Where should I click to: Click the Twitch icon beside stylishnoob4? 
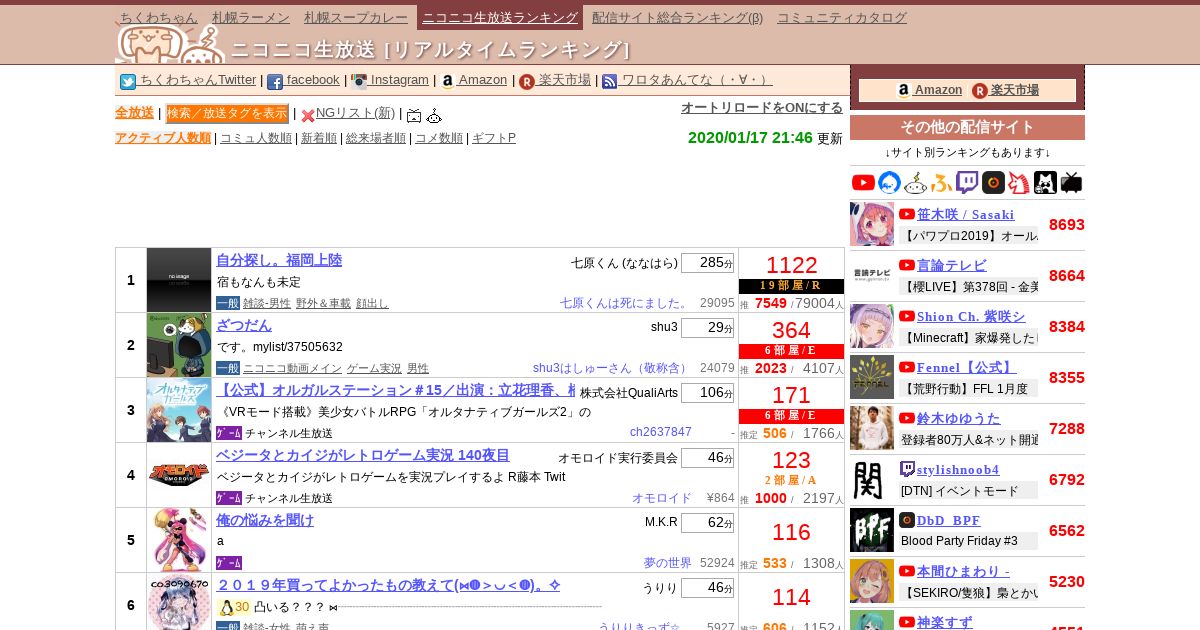coord(907,469)
